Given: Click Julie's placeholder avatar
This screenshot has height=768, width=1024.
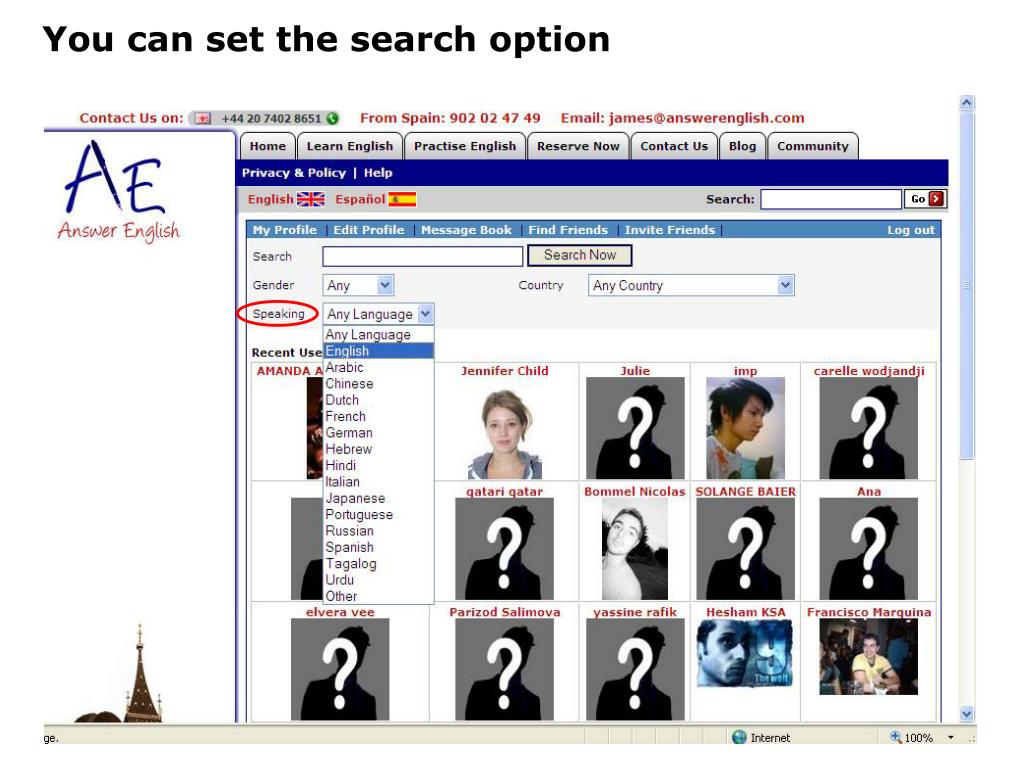Looking at the screenshot, I should click(x=635, y=428).
